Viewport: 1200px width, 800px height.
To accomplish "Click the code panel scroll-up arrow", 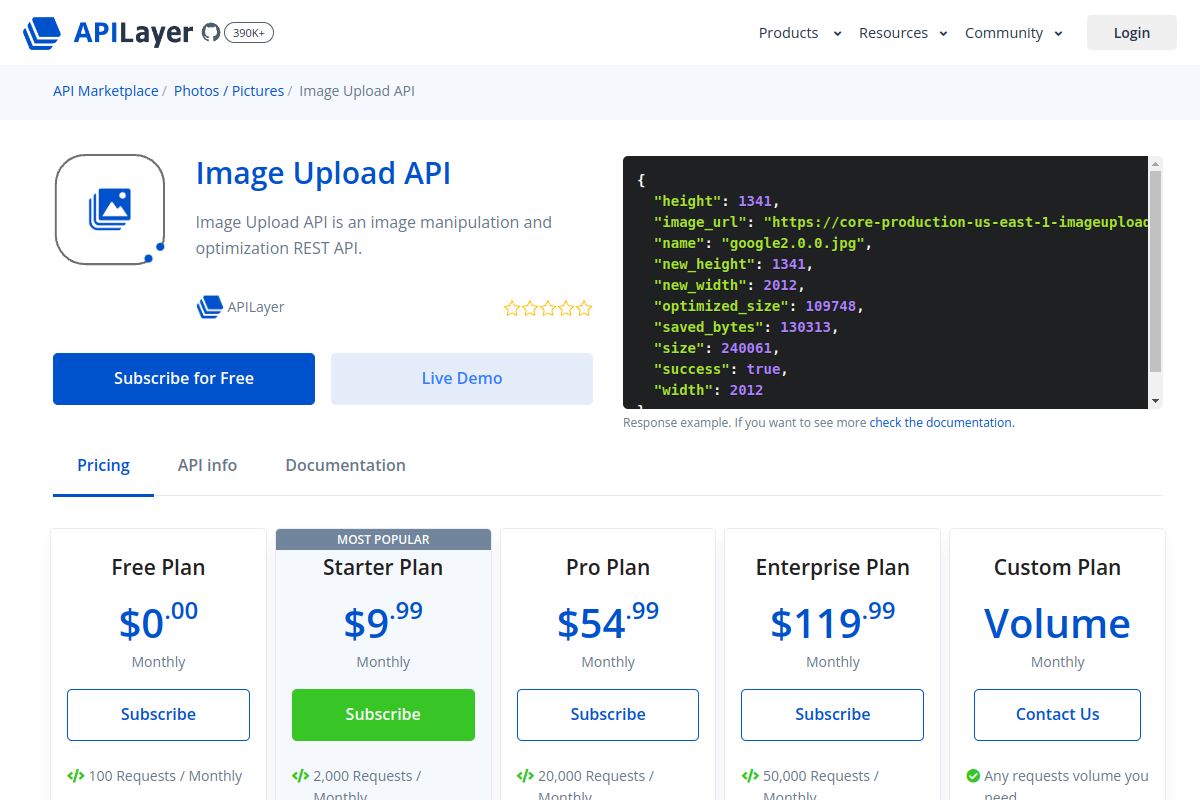I will pyautogui.click(x=1156, y=163).
